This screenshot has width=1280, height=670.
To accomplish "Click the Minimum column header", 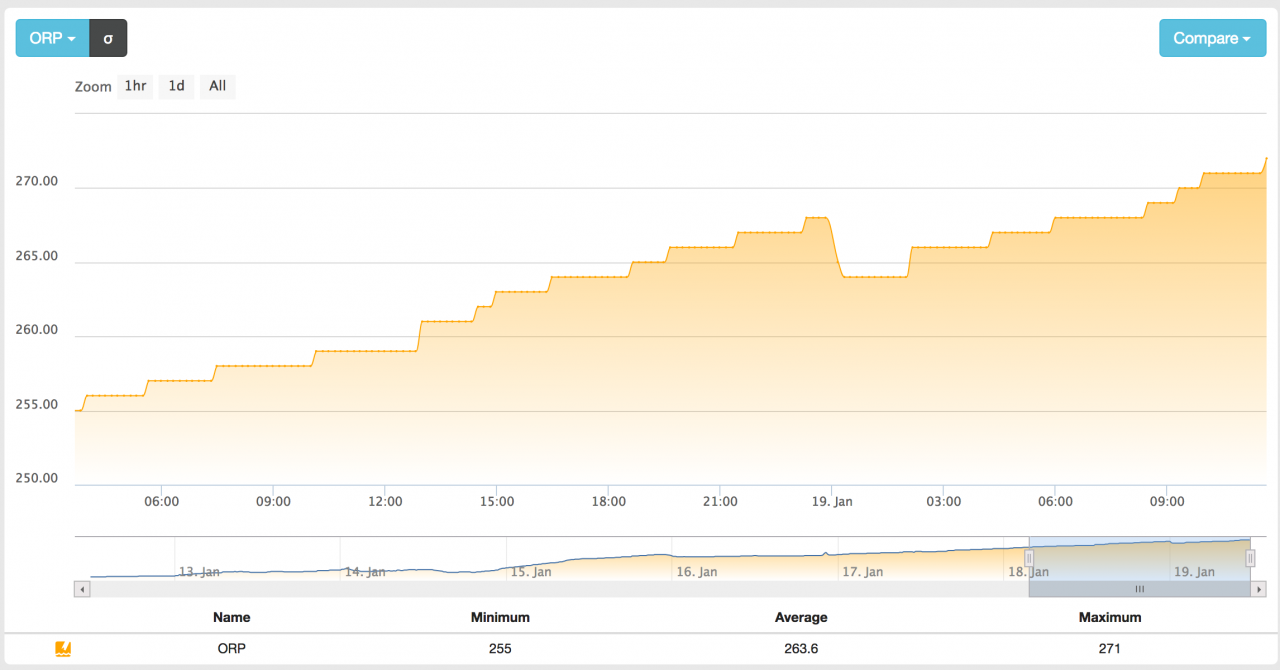I will [500, 617].
